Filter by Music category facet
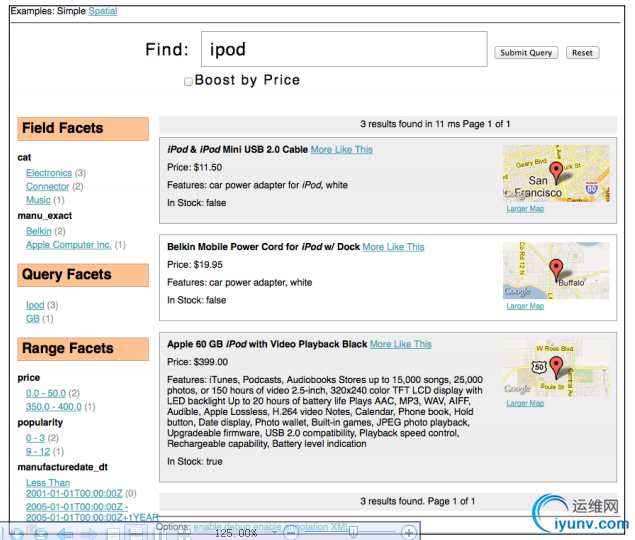Screen dimensions: 635x540 38,200
